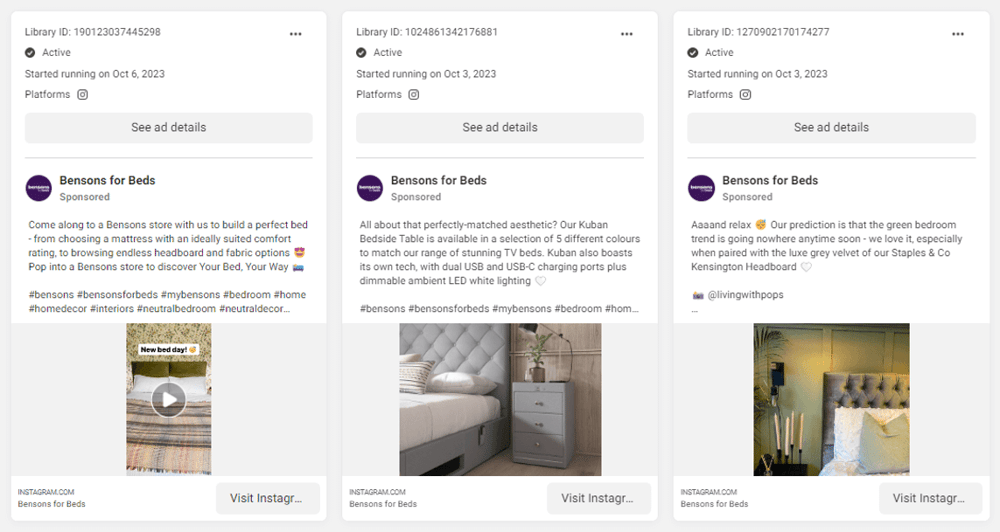This screenshot has height=532, width=1000.
Task: Open three-dot menu for ad 1270902170174277
Action: coord(958,34)
